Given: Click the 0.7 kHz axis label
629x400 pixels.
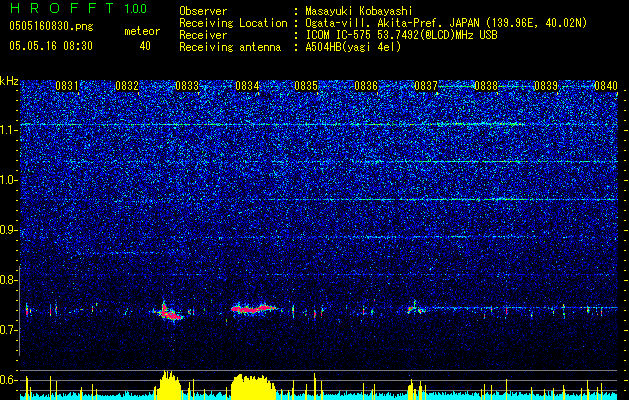Looking at the screenshot, I should click(x=8, y=330).
